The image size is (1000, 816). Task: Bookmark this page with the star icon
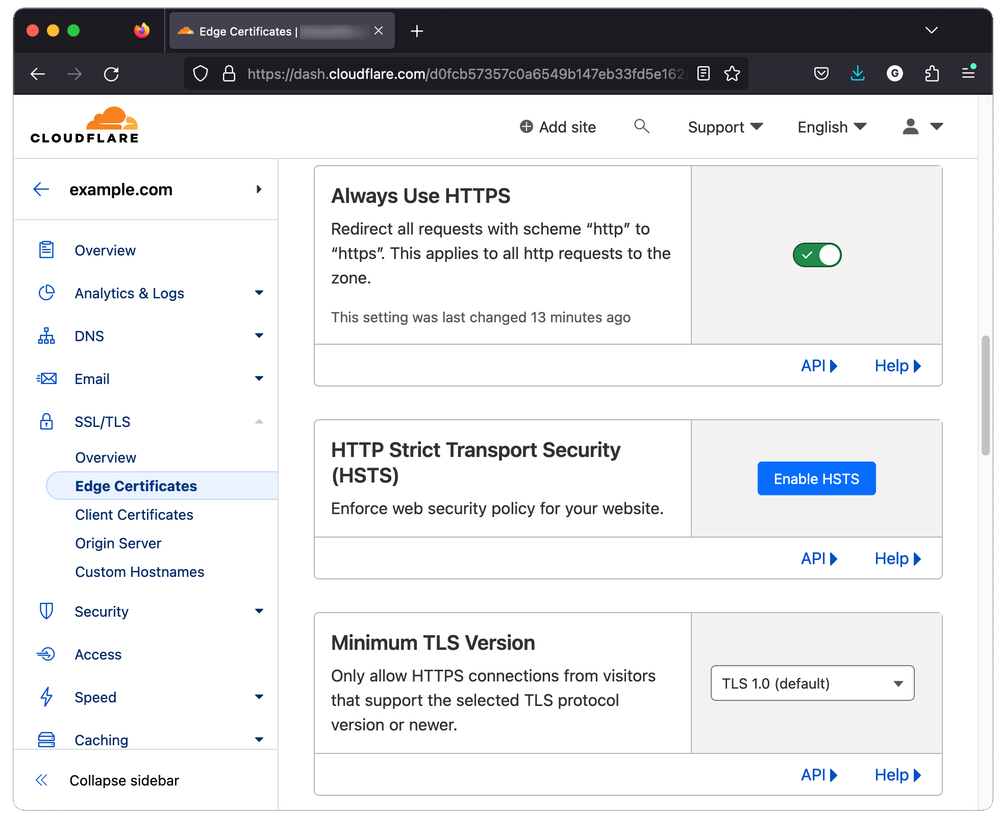pos(732,73)
